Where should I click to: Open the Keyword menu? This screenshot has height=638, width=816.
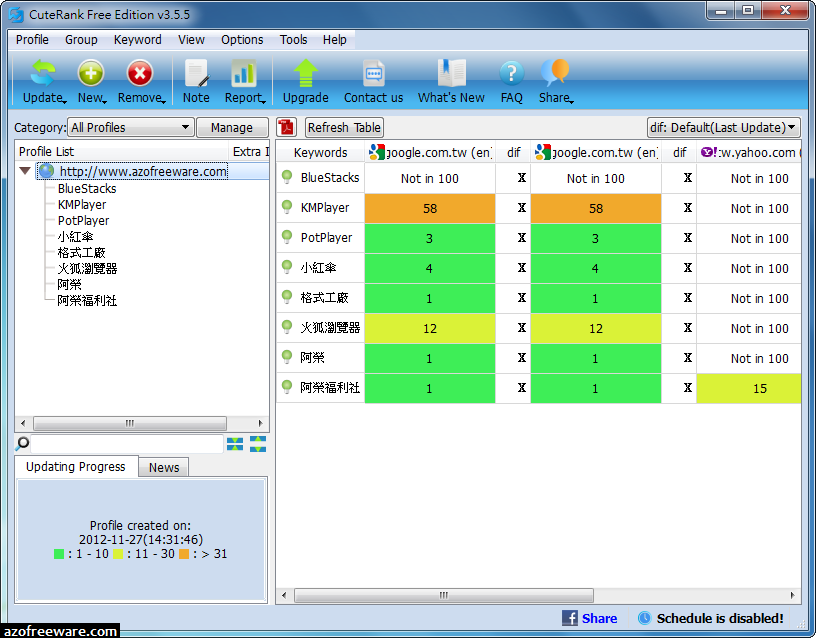point(137,40)
